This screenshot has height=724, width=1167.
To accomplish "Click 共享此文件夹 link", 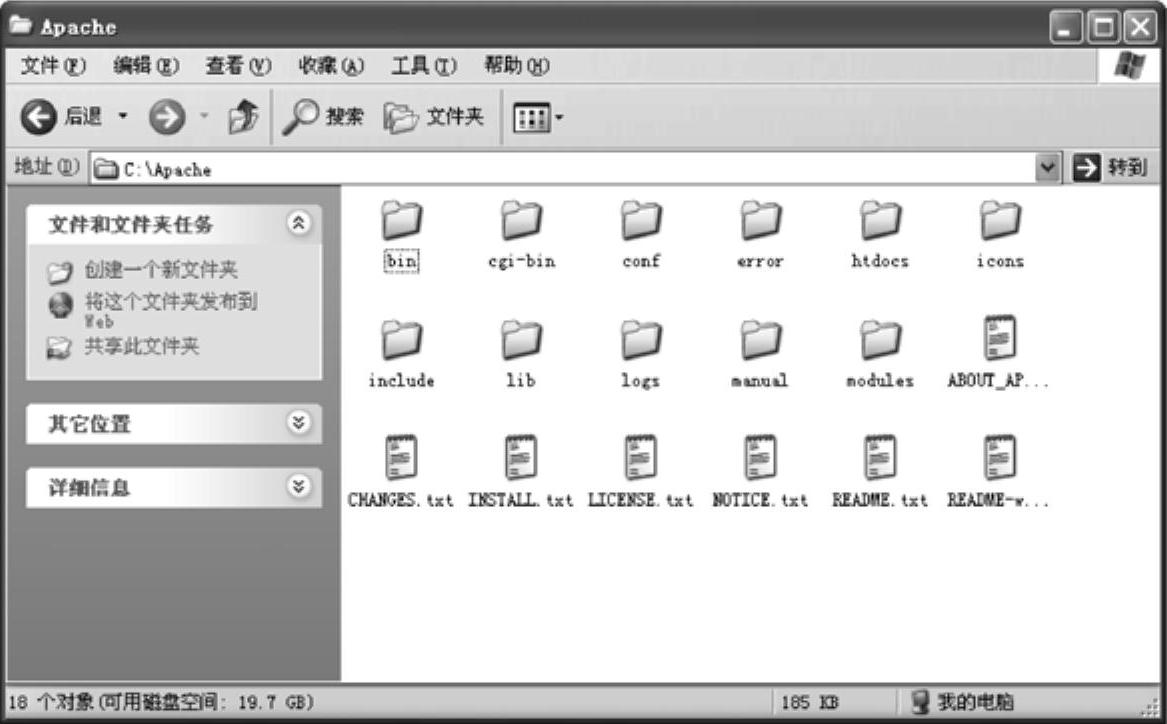I will click(x=141, y=346).
